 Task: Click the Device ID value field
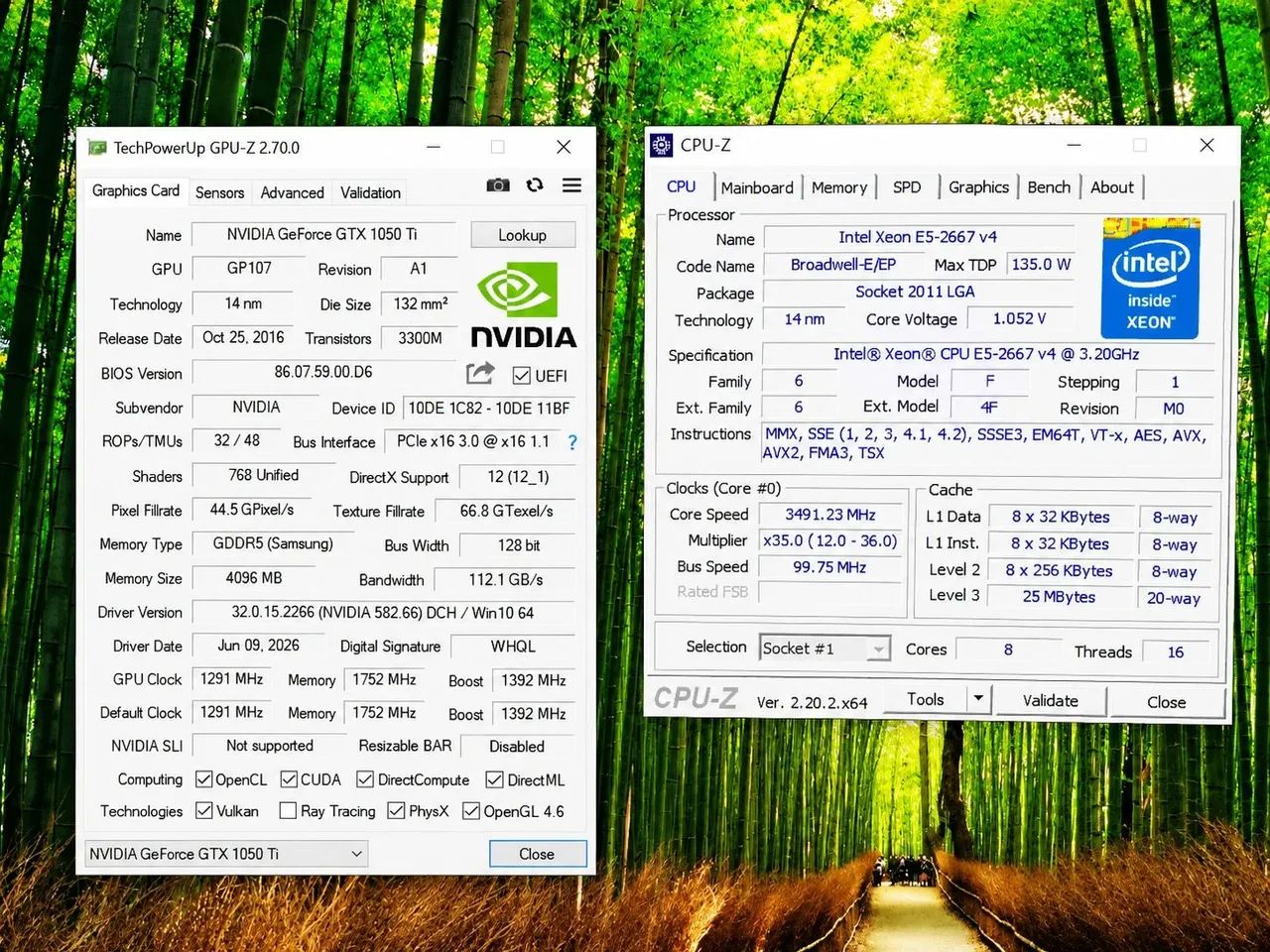pyautogui.click(x=489, y=409)
